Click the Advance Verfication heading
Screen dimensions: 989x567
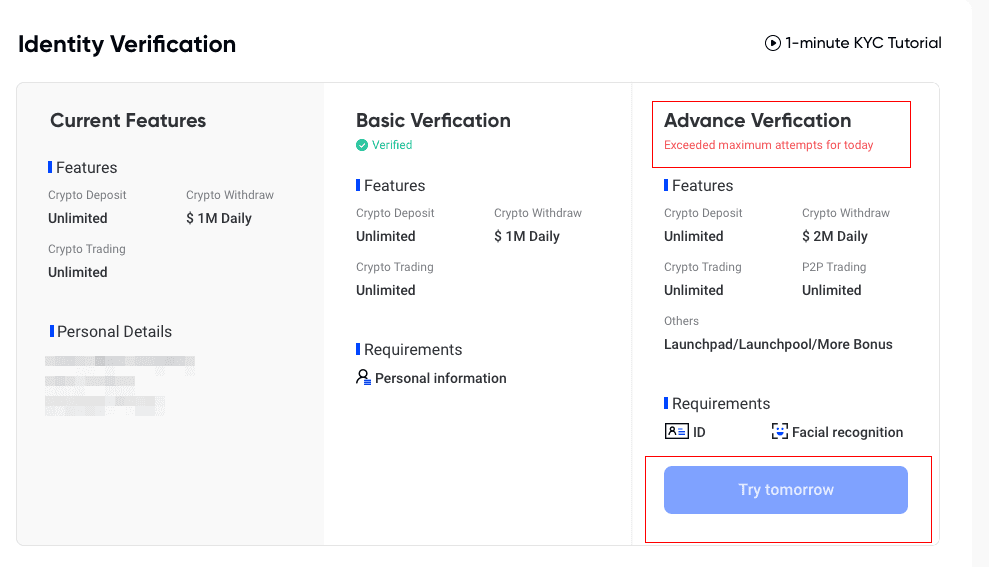click(x=757, y=120)
